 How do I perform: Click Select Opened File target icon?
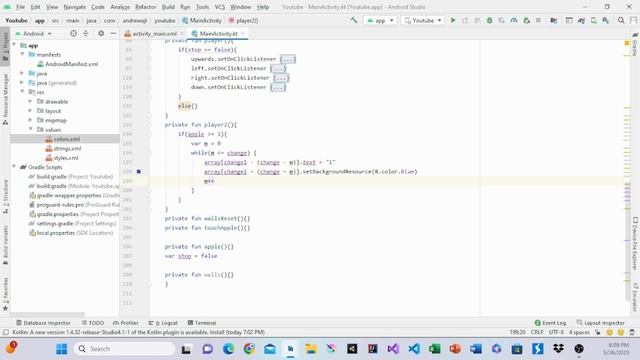click(x=73, y=33)
